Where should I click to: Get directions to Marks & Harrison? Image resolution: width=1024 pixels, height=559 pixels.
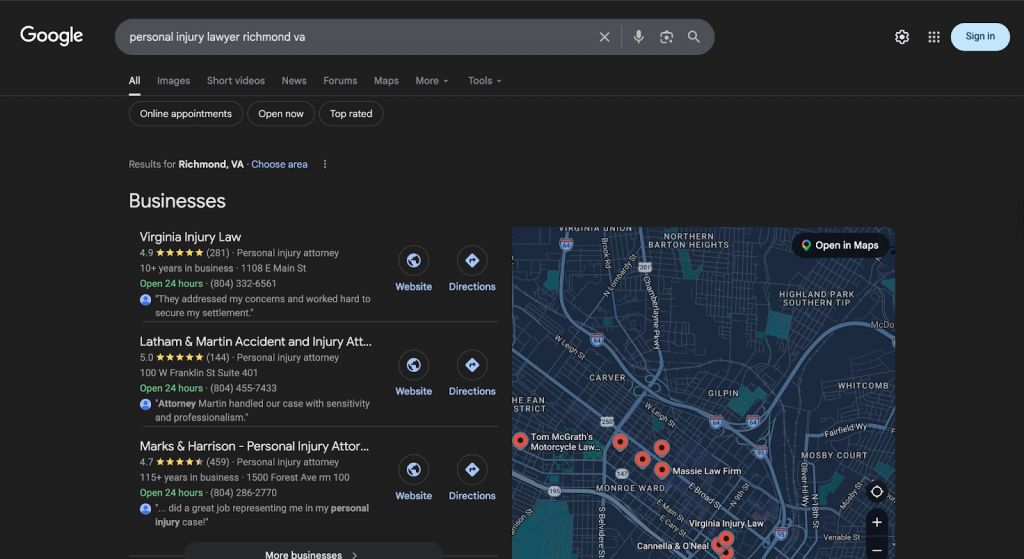472,470
